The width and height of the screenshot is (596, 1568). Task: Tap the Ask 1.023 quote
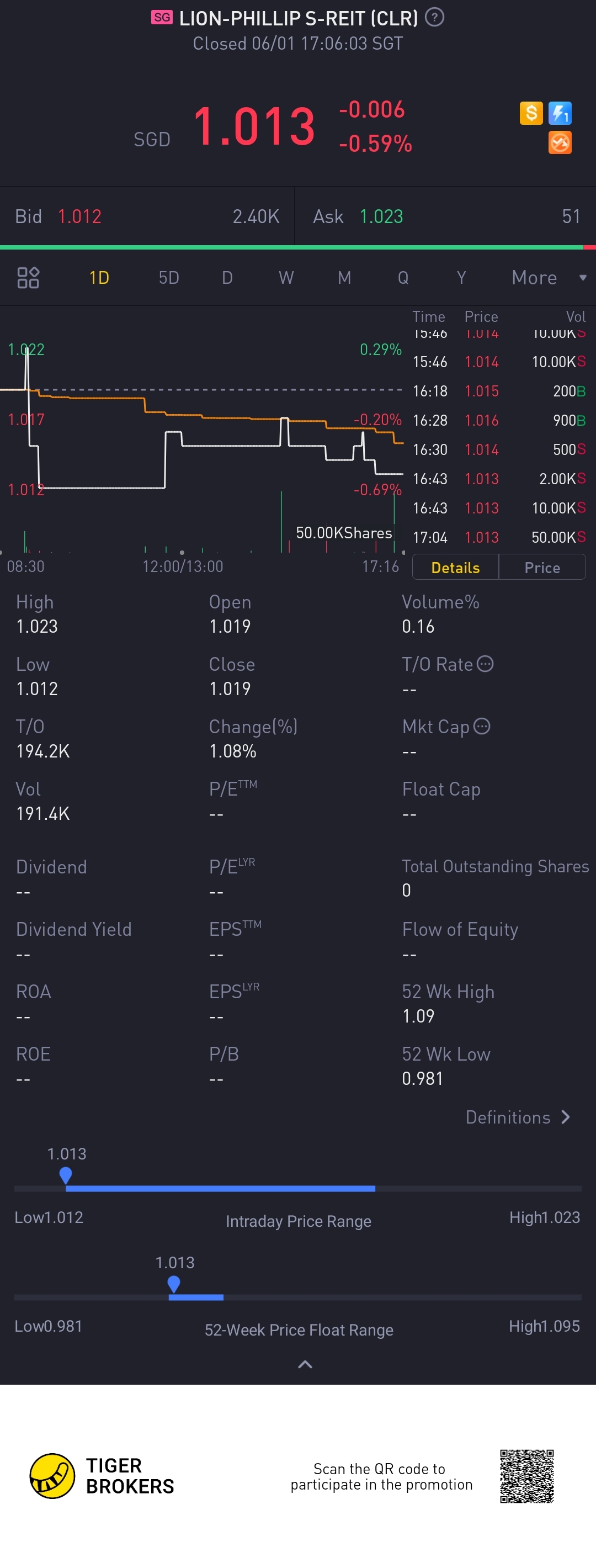coord(381,216)
